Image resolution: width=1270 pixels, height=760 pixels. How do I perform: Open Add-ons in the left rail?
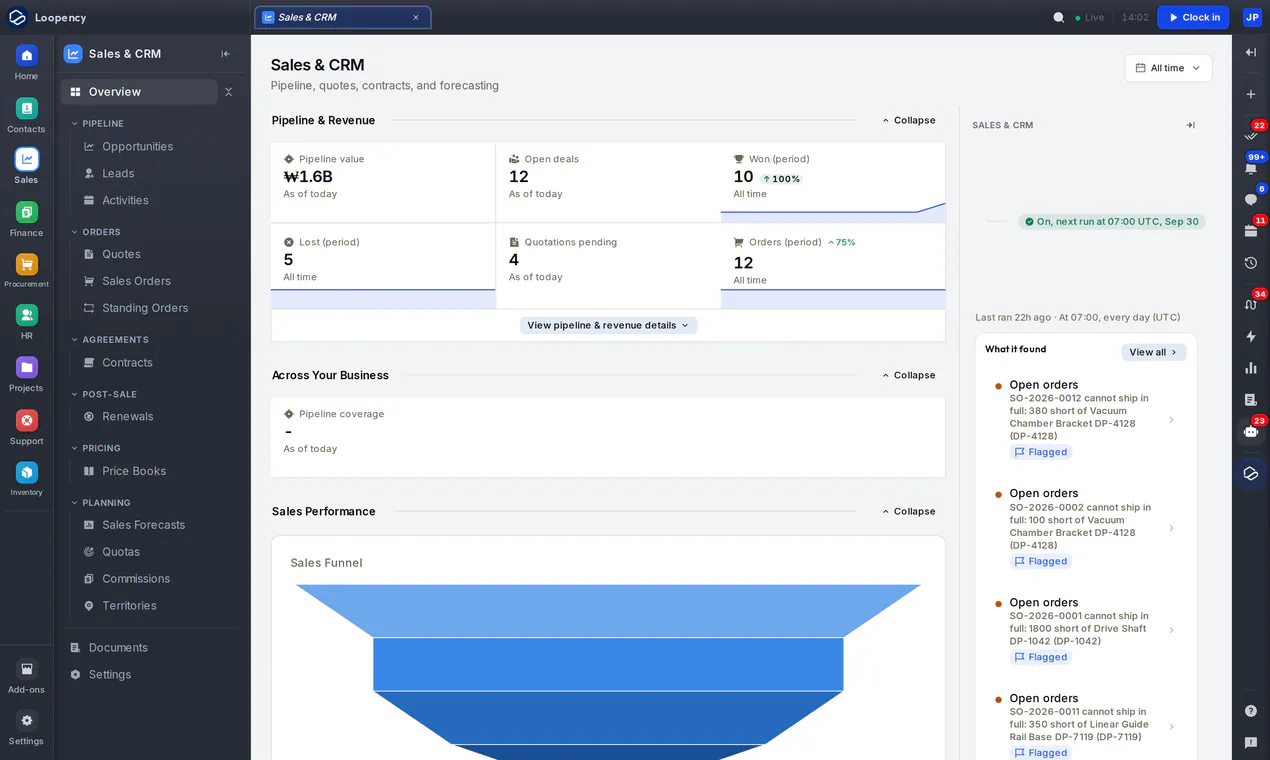(x=27, y=677)
